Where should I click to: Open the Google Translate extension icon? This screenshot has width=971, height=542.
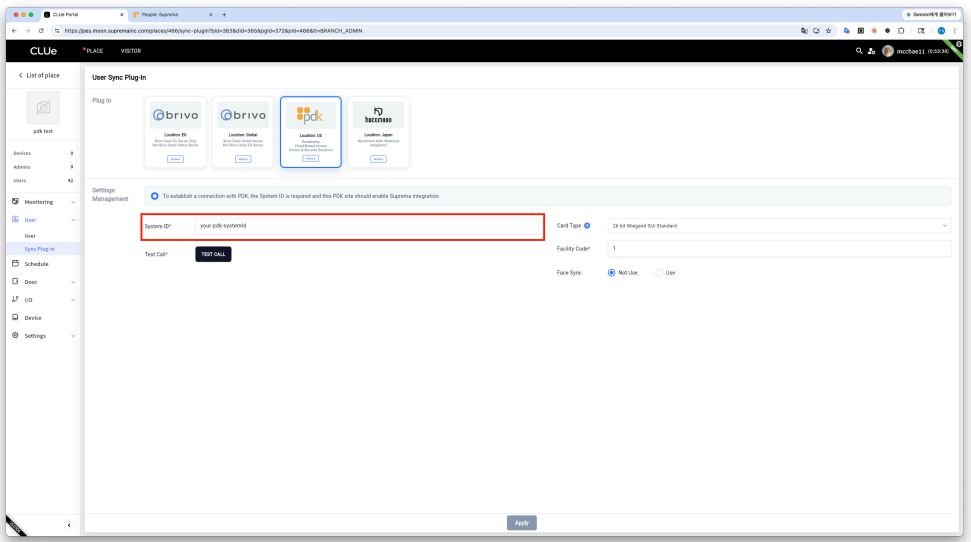[x=847, y=30]
